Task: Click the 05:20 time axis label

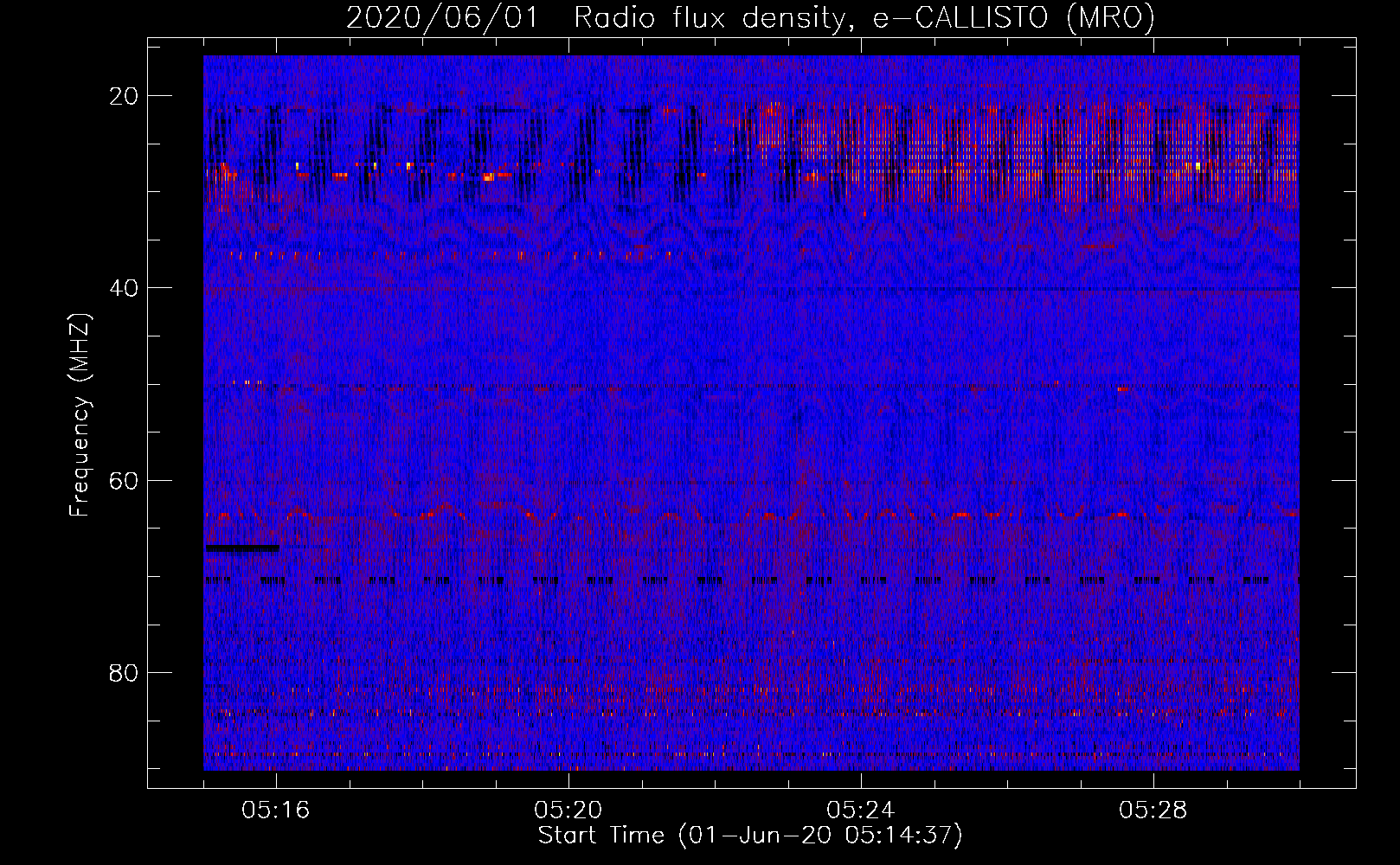Action: click(x=568, y=811)
